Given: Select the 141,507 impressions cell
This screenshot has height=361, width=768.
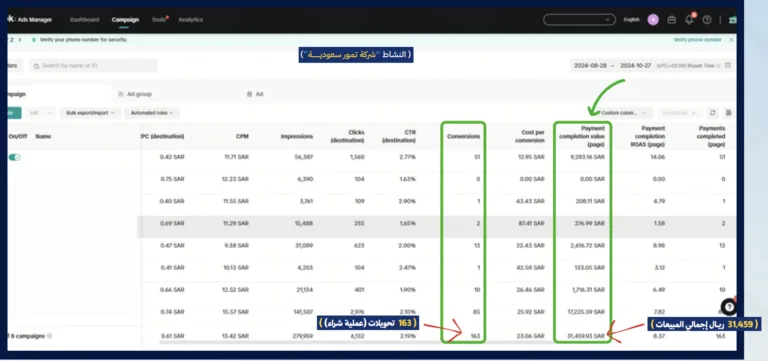Looking at the screenshot, I should pyautogui.click(x=302, y=312).
